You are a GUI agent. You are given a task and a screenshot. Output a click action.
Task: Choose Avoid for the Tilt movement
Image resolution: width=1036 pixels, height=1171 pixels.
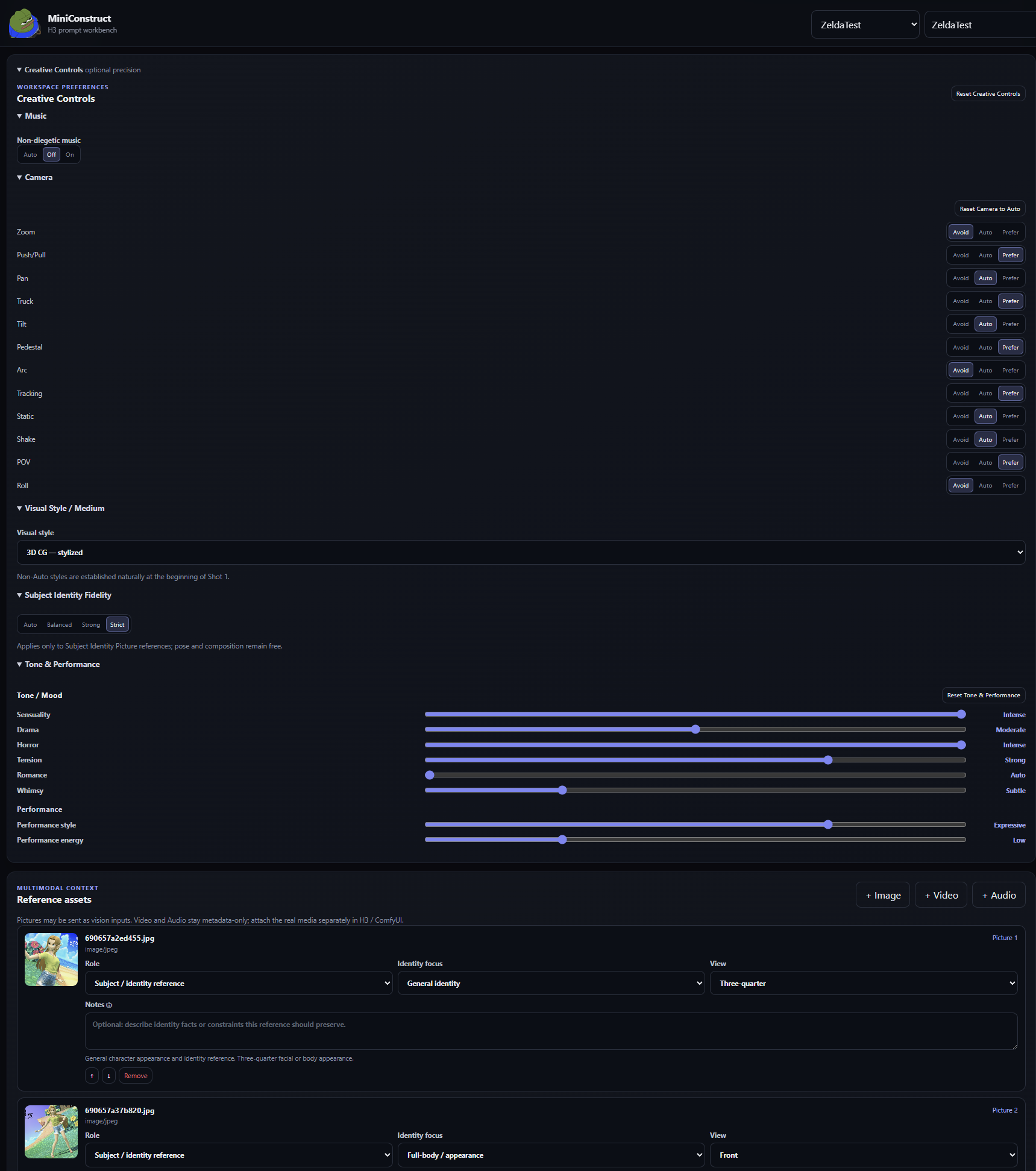point(961,324)
